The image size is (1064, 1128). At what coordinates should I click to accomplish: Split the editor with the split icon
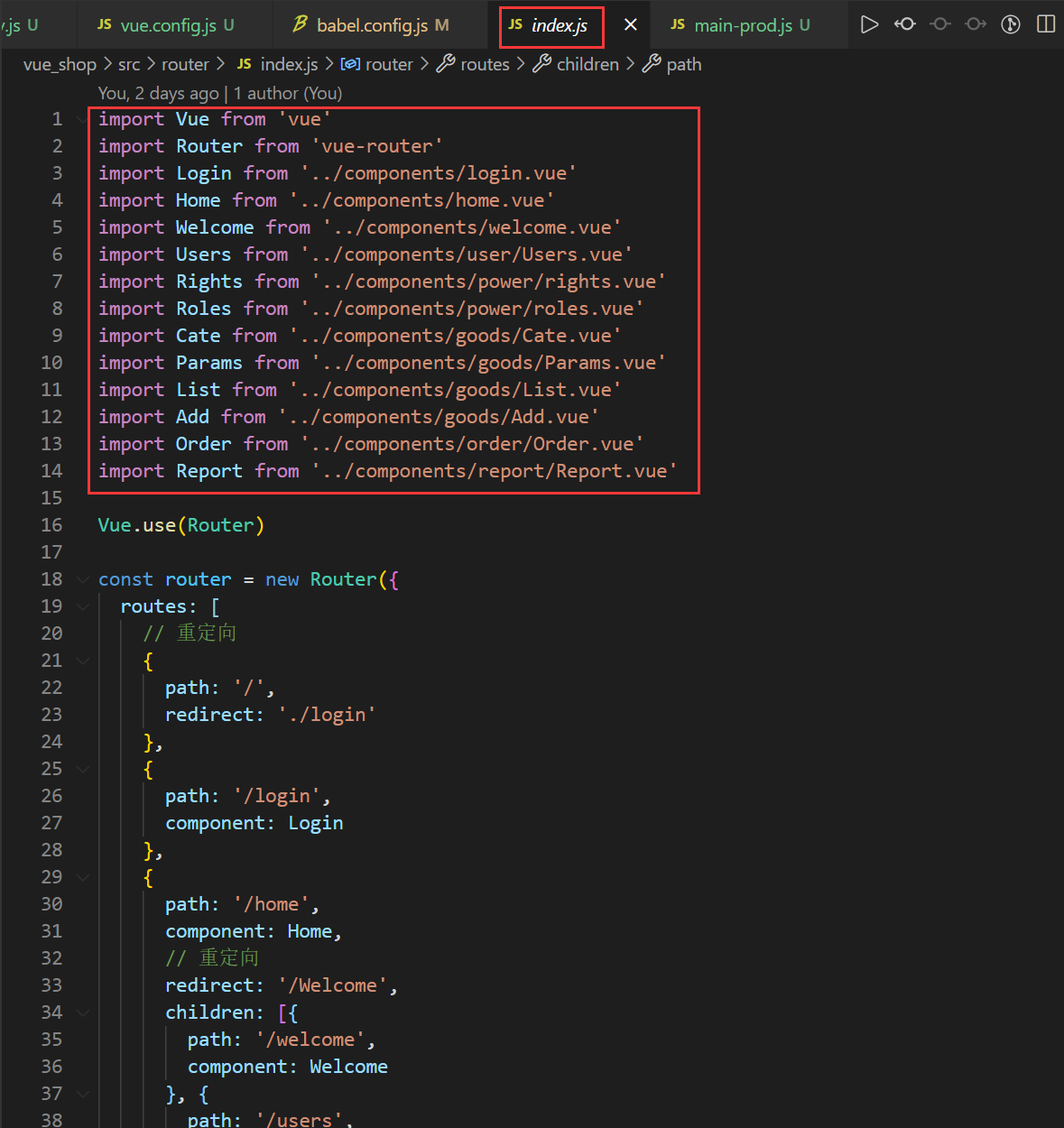pyautogui.click(x=1046, y=24)
